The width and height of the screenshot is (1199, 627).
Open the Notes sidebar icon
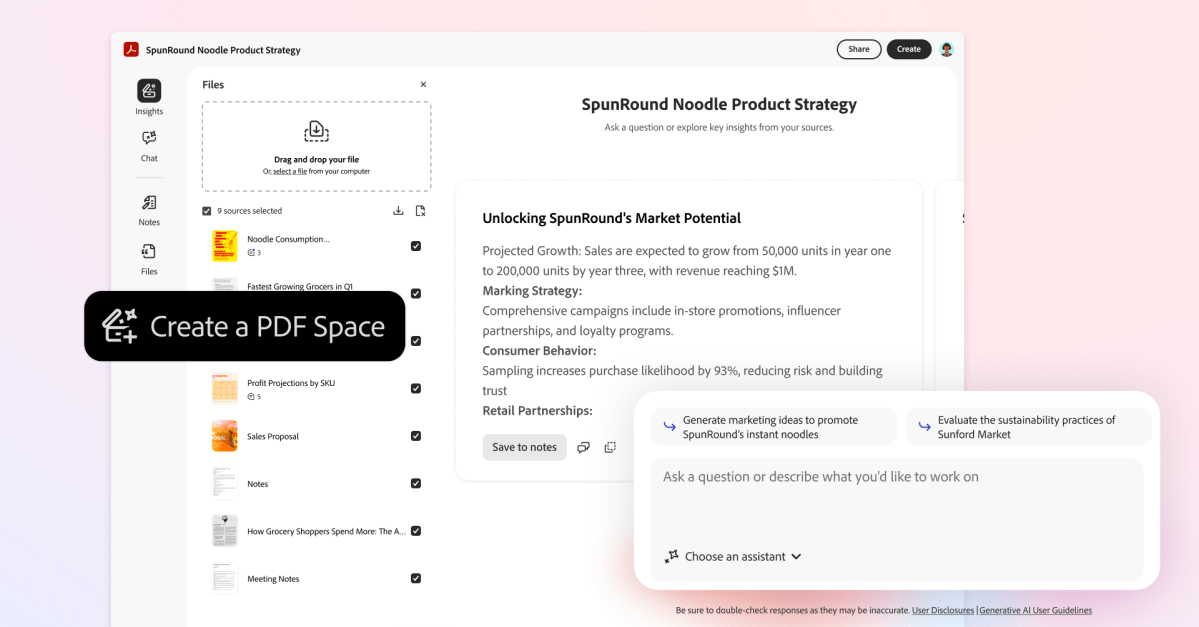(x=149, y=203)
